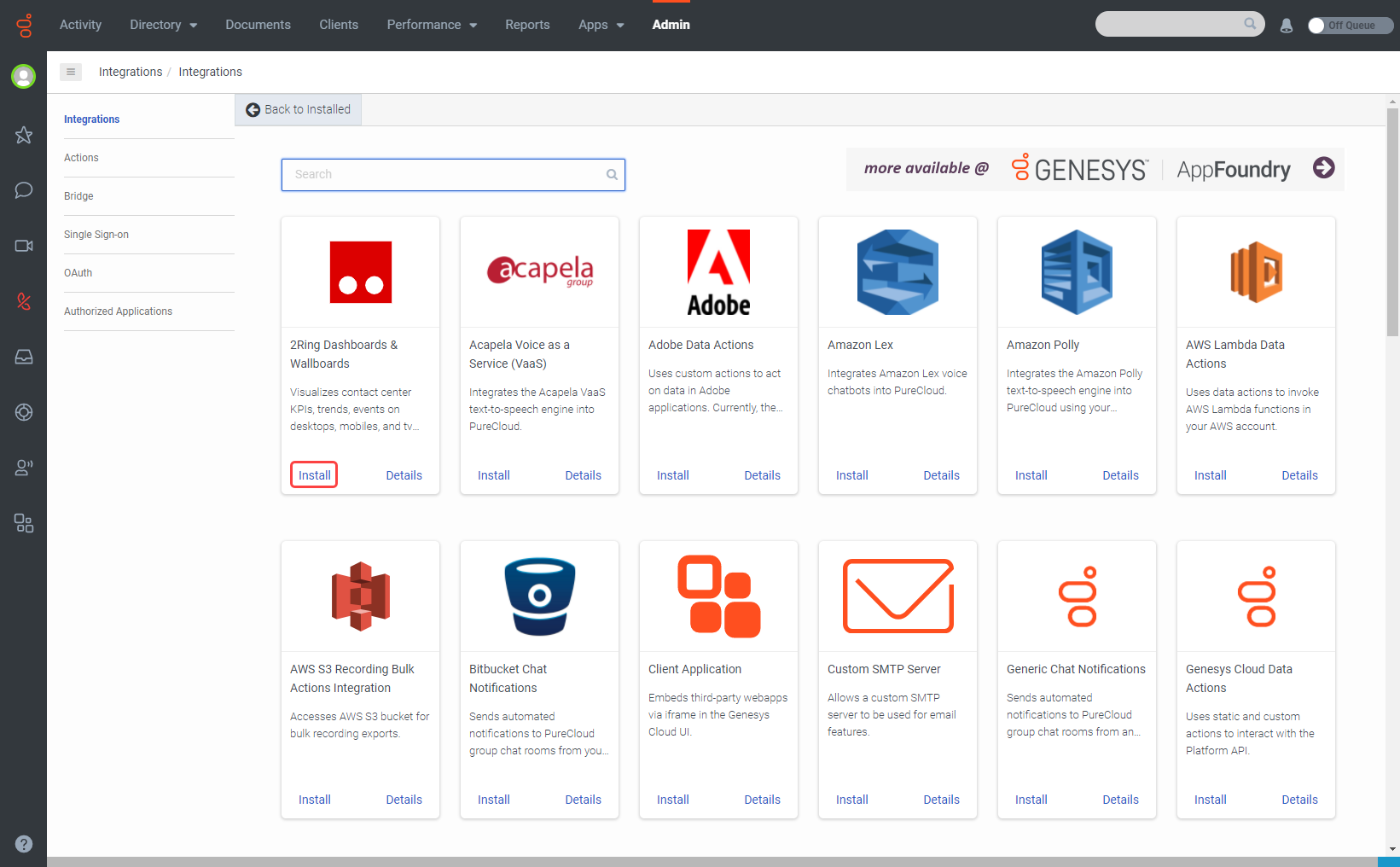The image size is (1400, 867).
Task: Click the user avatar in sidebar
Action: pos(24,77)
